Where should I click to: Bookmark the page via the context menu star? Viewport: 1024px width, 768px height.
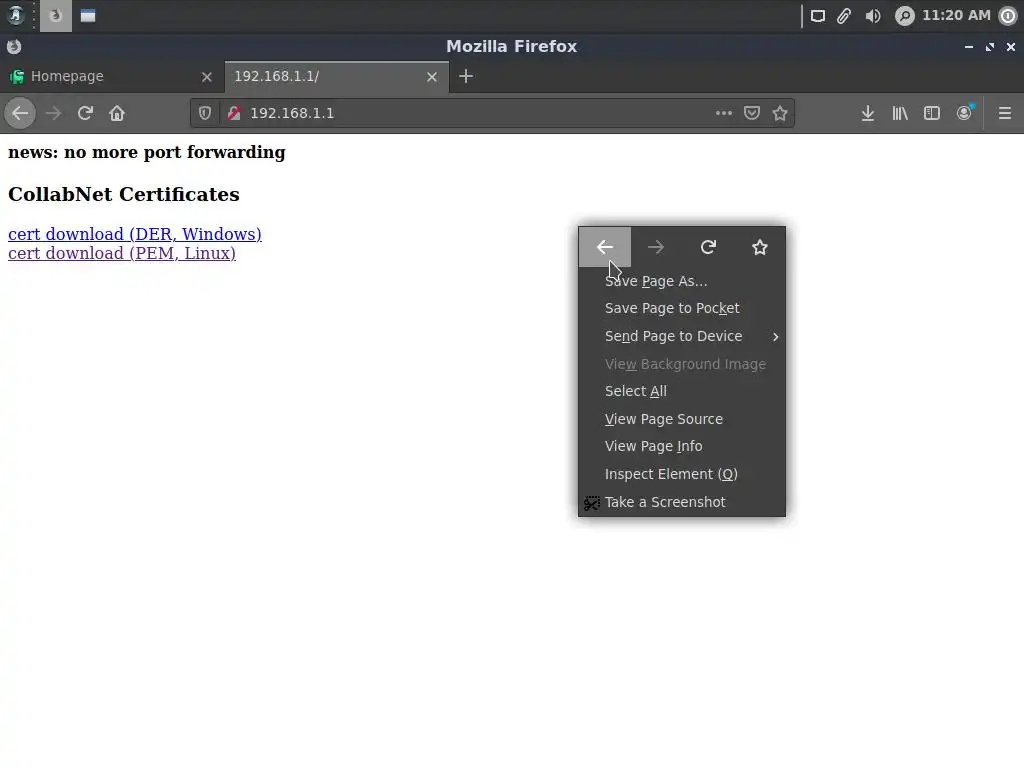(760, 247)
